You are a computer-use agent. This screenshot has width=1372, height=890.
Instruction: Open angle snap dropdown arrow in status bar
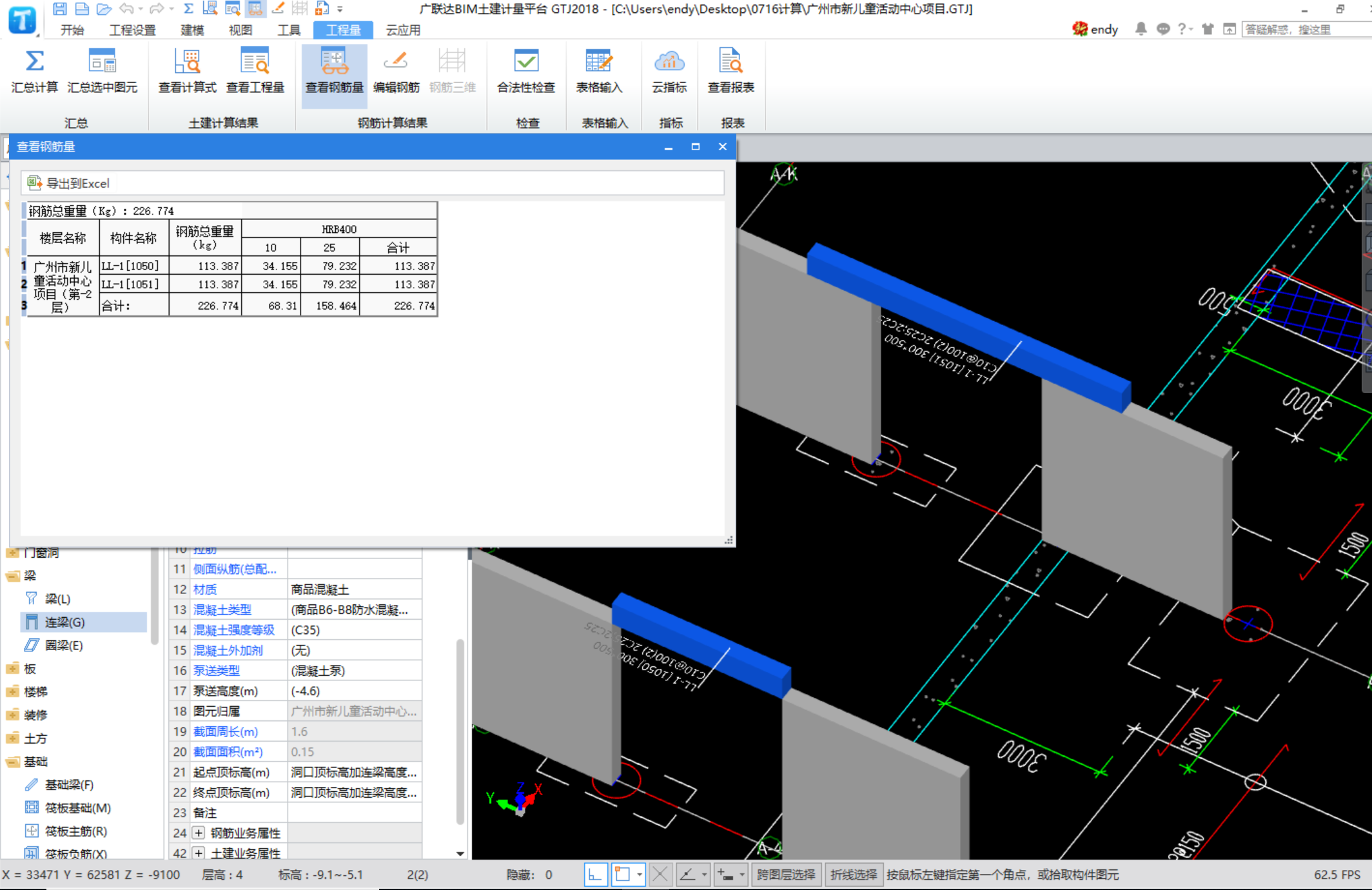[705, 875]
